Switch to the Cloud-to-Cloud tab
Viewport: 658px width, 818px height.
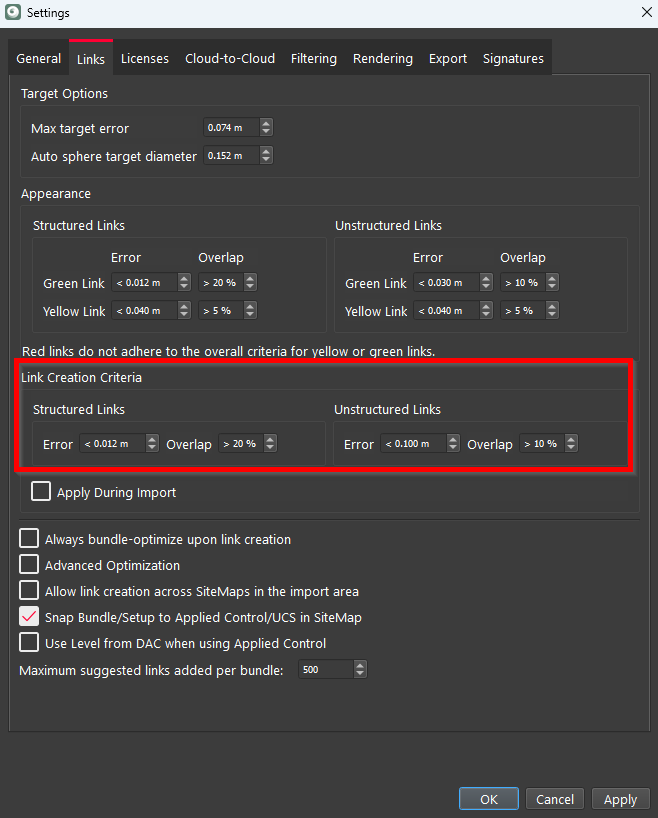[230, 59]
